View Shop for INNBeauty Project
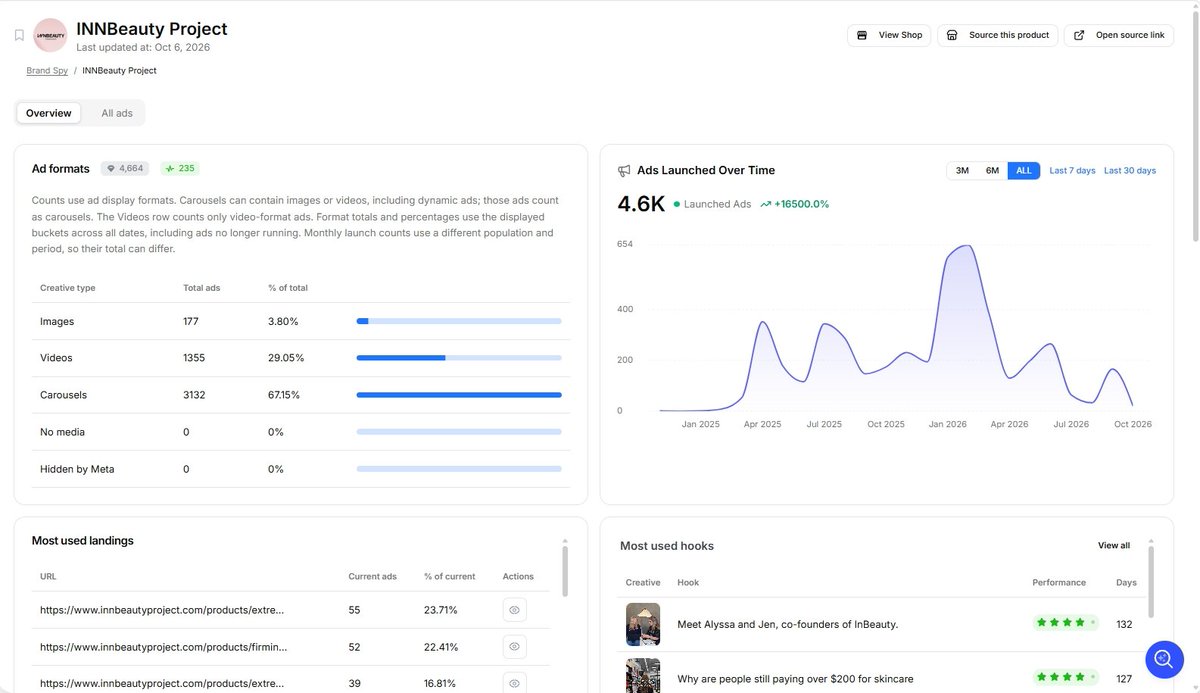This screenshot has height=693, width=1200. [889, 35]
